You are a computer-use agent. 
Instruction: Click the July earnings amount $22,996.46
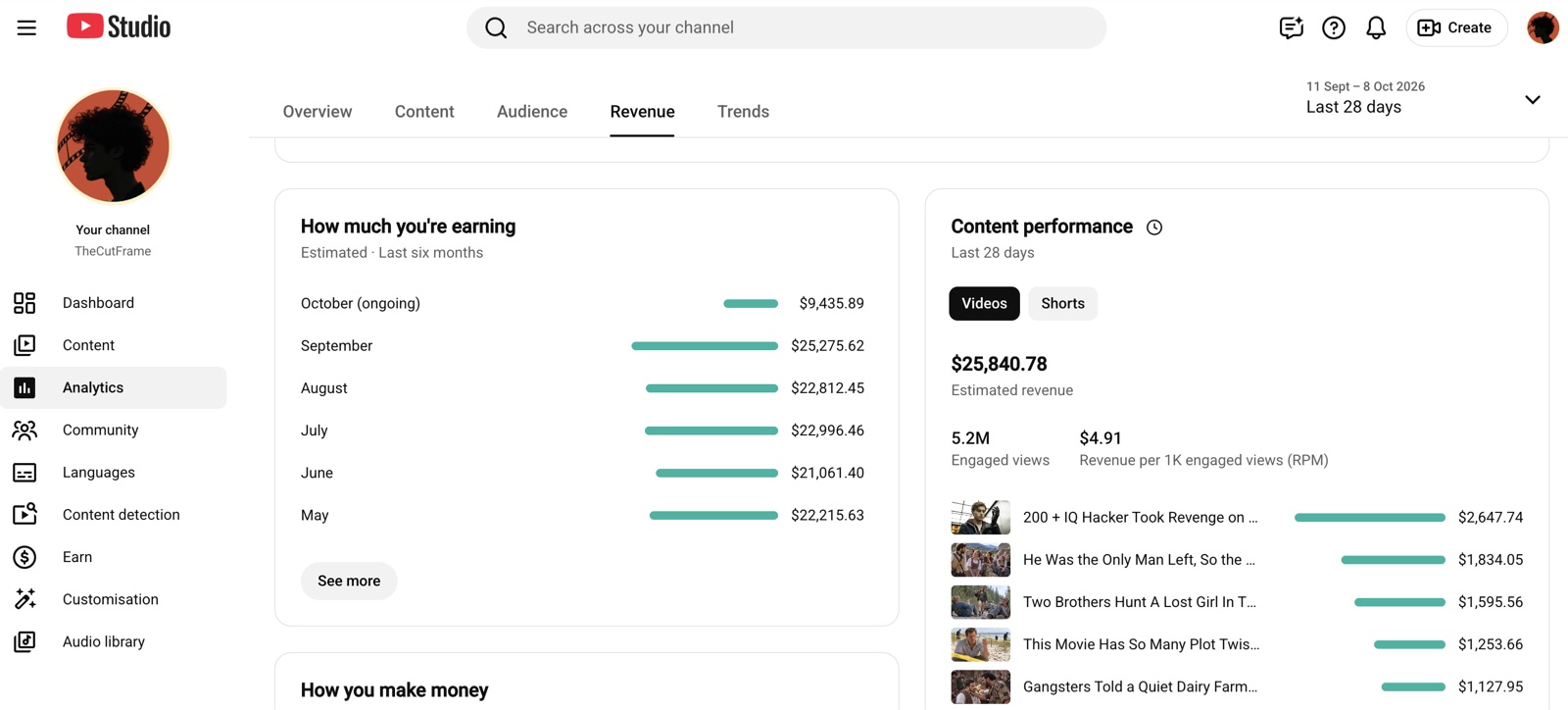point(828,431)
